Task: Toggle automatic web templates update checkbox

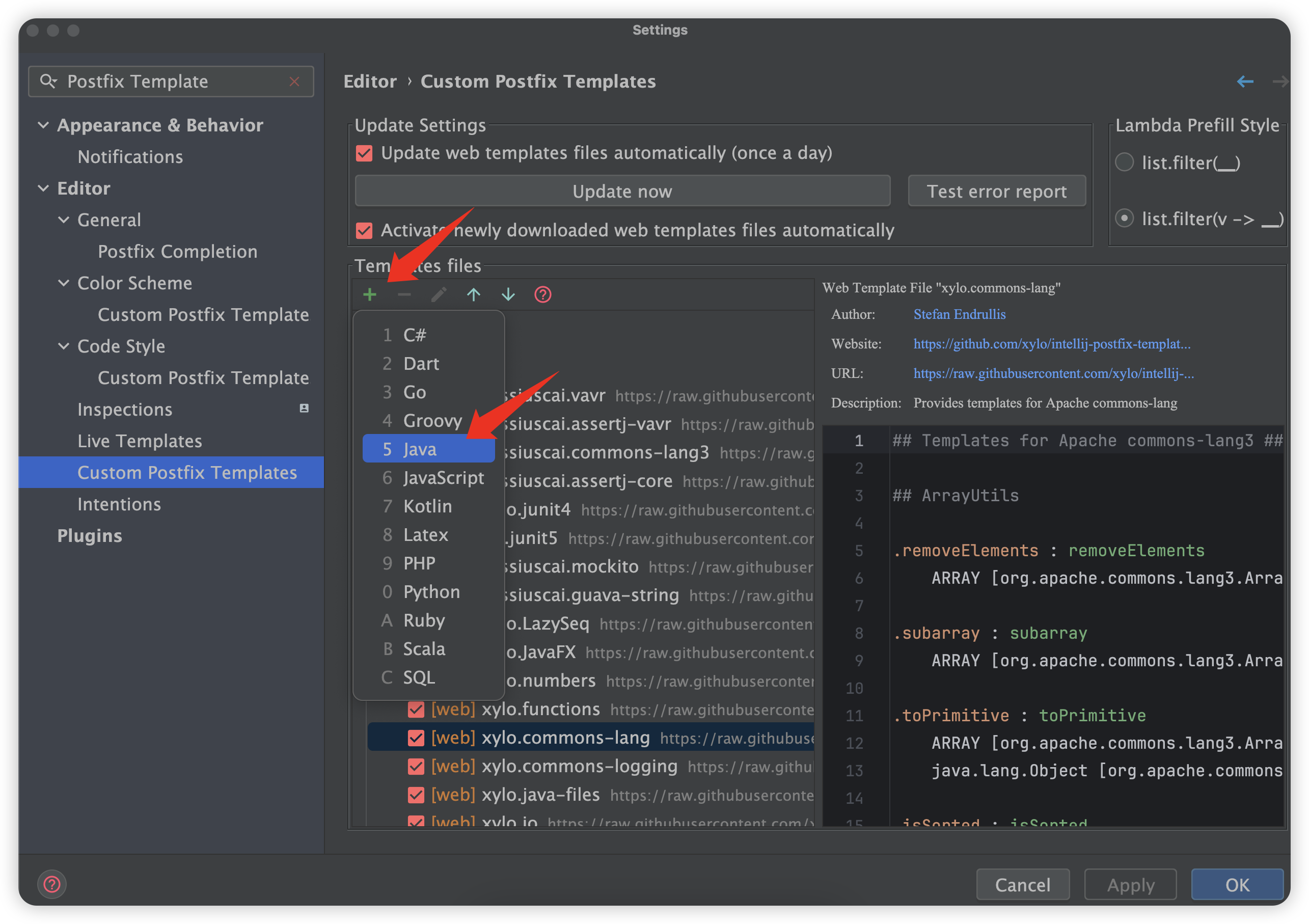Action: coord(364,153)
